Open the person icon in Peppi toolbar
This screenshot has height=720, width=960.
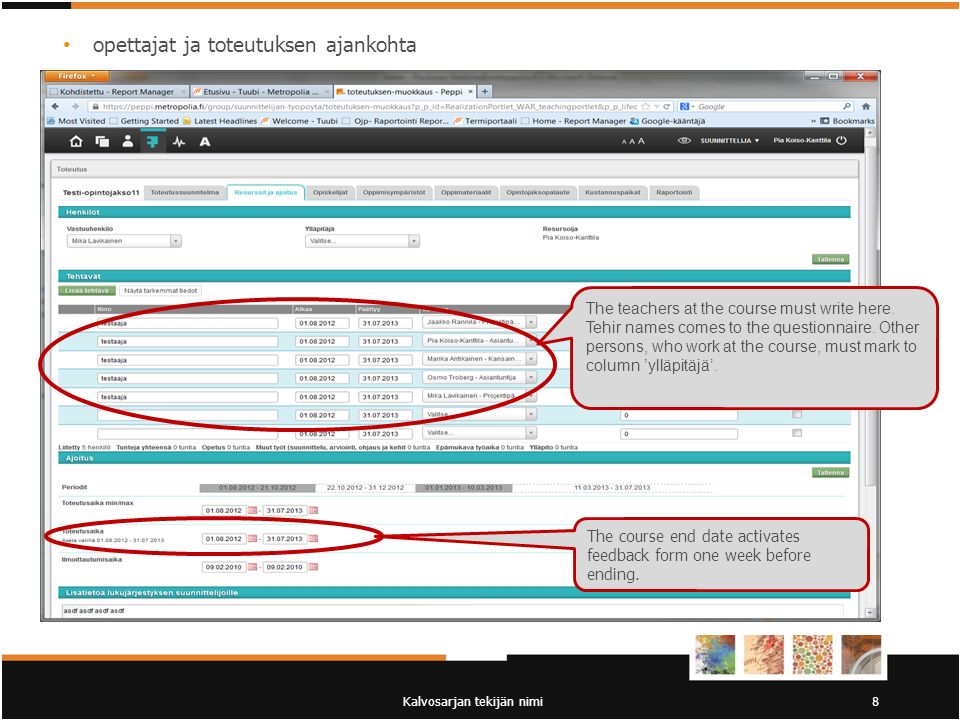point(127,141)
